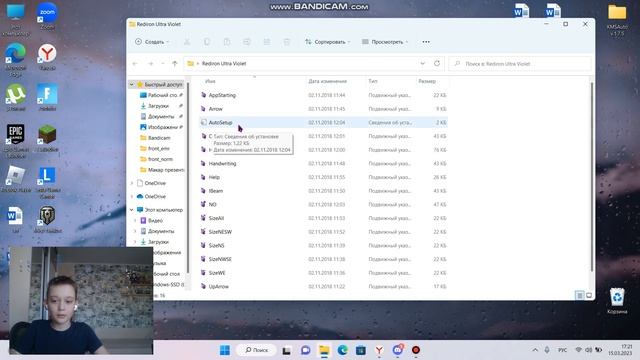Open the Recycle Bin on desktop

pos(617,301)
